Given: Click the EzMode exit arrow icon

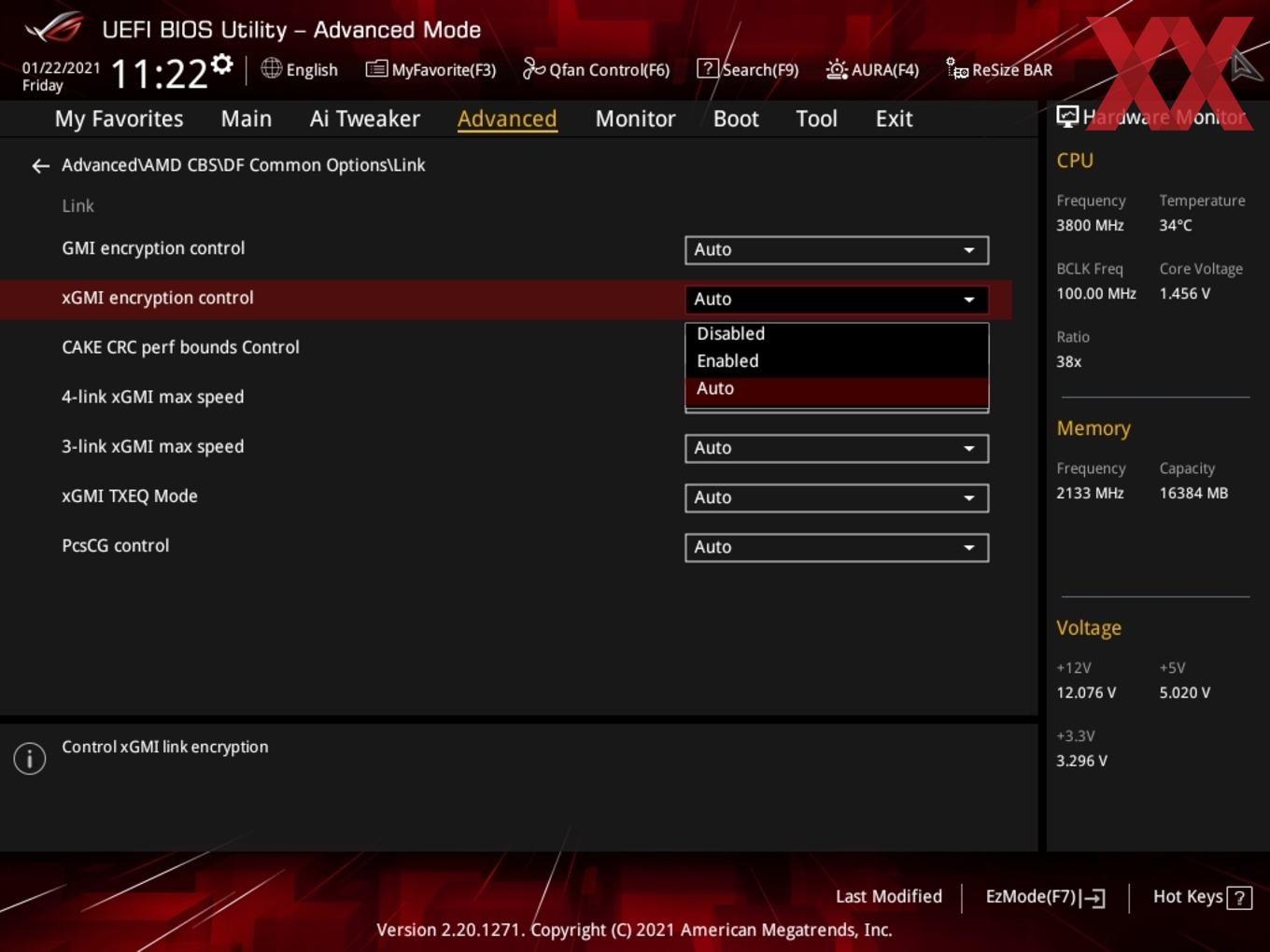Looking at the screenshot, I should (x=1093, y=898).
